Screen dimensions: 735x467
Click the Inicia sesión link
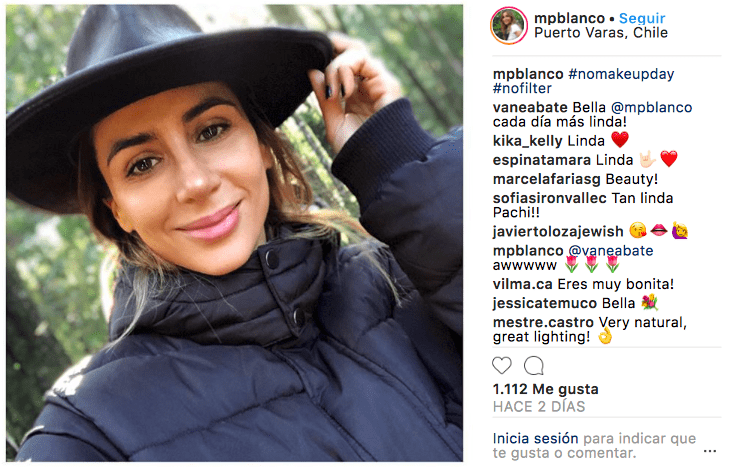535,438
